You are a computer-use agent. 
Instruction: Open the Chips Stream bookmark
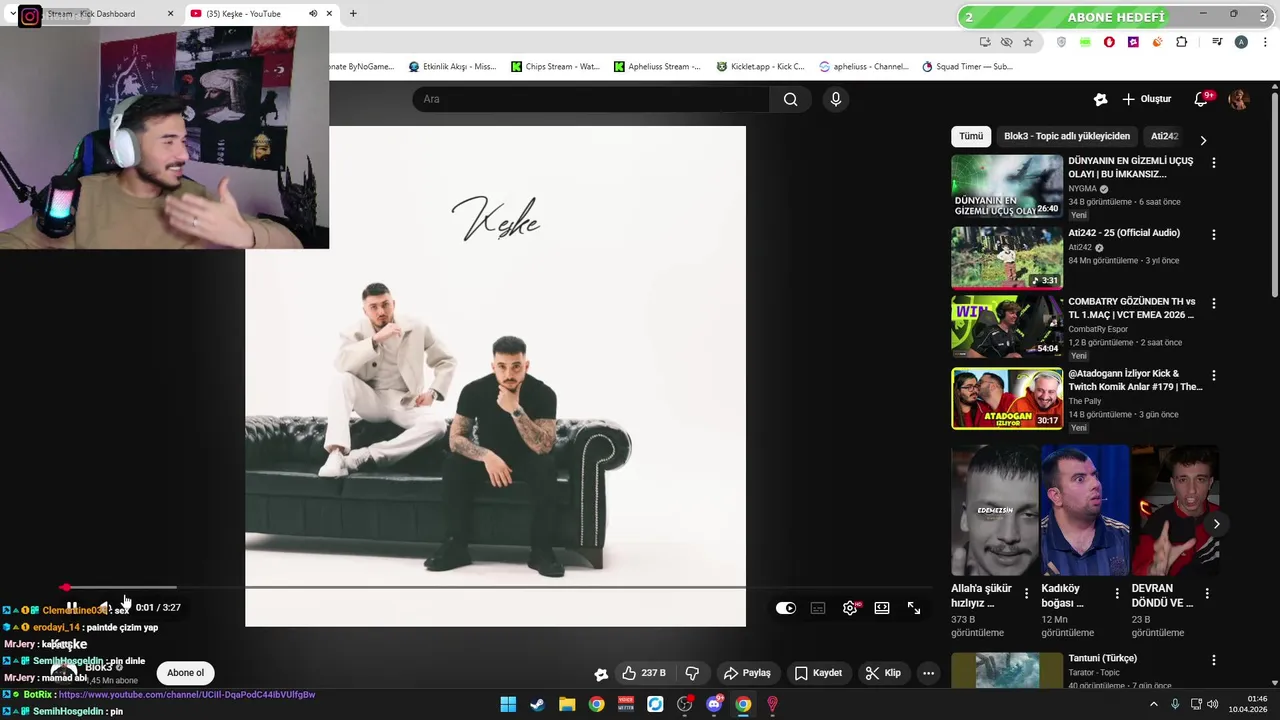pos(555,67)
